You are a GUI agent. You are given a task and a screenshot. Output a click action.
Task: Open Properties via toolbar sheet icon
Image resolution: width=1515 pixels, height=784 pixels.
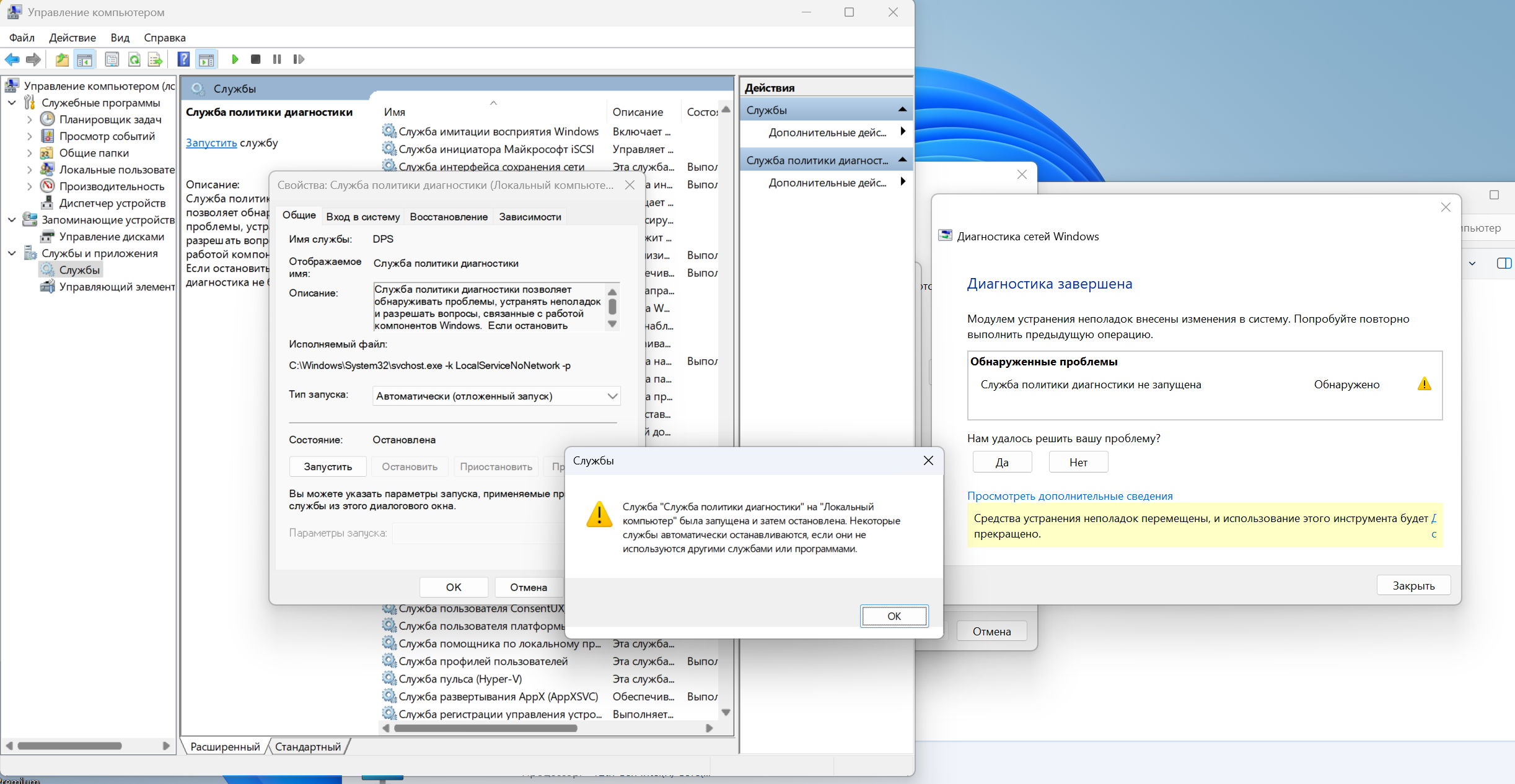(112, 59)
